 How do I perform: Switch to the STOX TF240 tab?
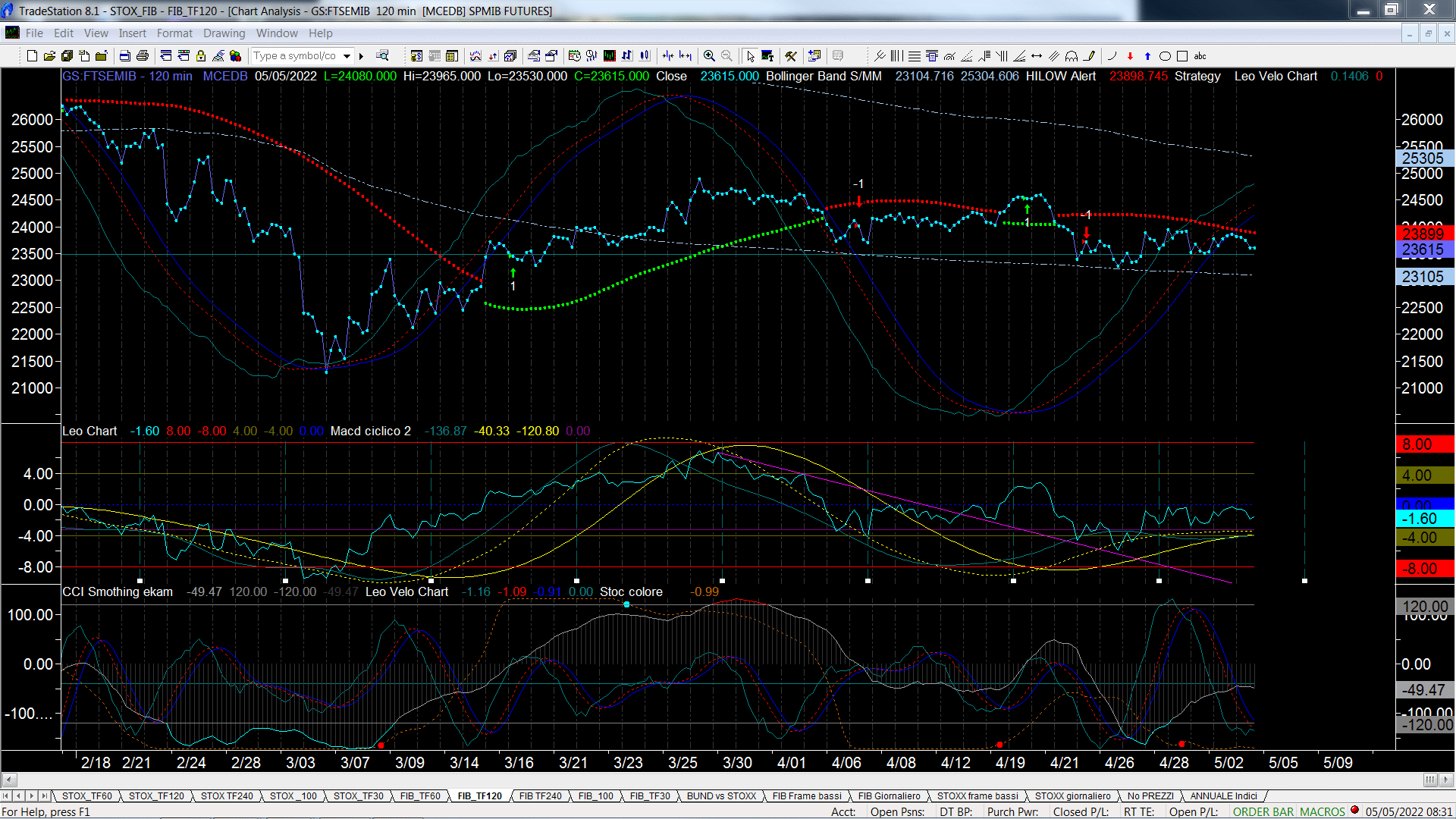[x=227, y=796]
